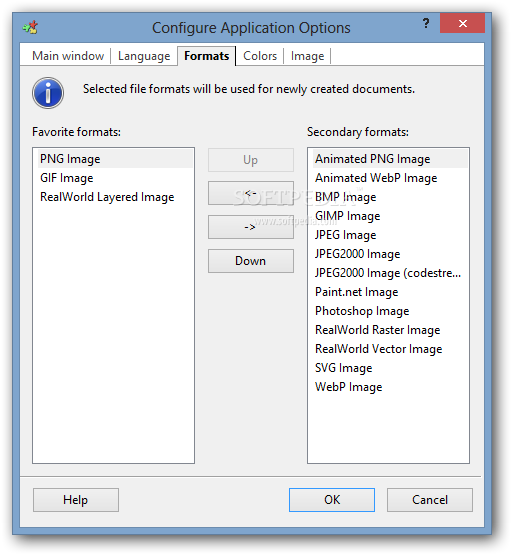The height and width of the screenshot is (555, 512).
Task: Select GIMP Image entry
Action: 390,216
